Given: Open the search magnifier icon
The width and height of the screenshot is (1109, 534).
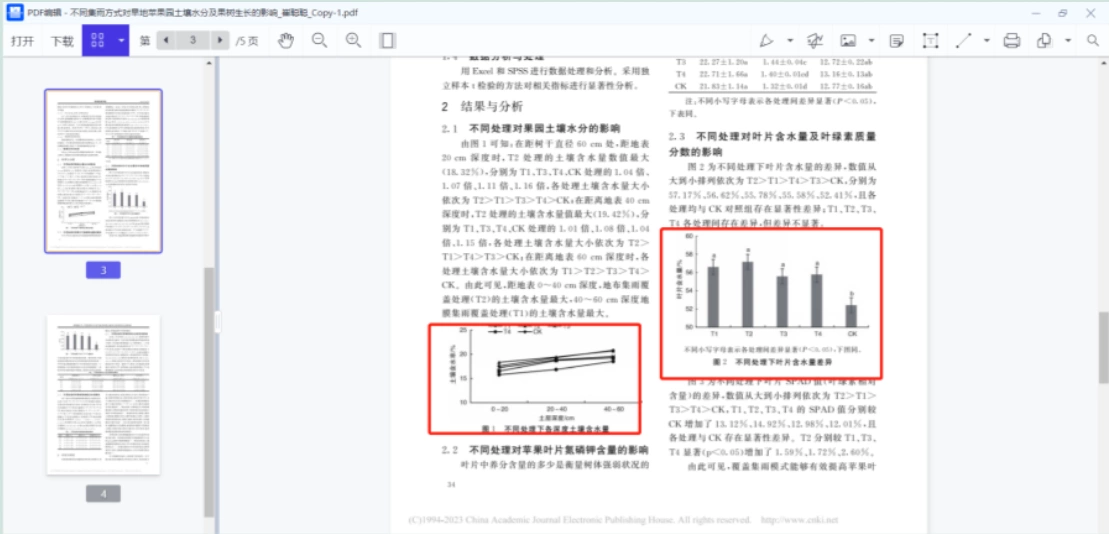Looking at the screenshot, I should 1093,41.
